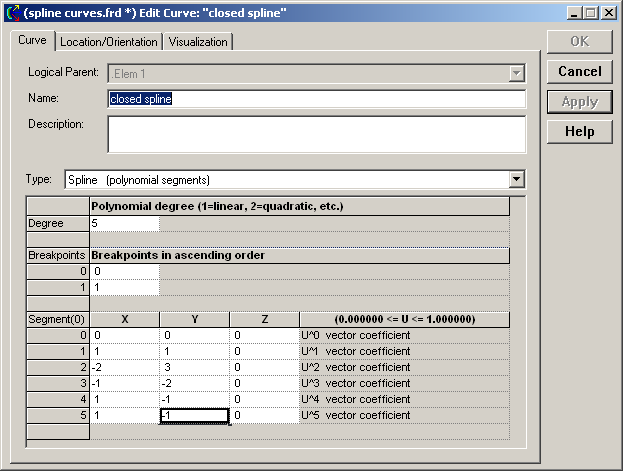Click the Name field containing closed spline
The height and width of the screenshot is (471, 623).
tap(316, 99)
